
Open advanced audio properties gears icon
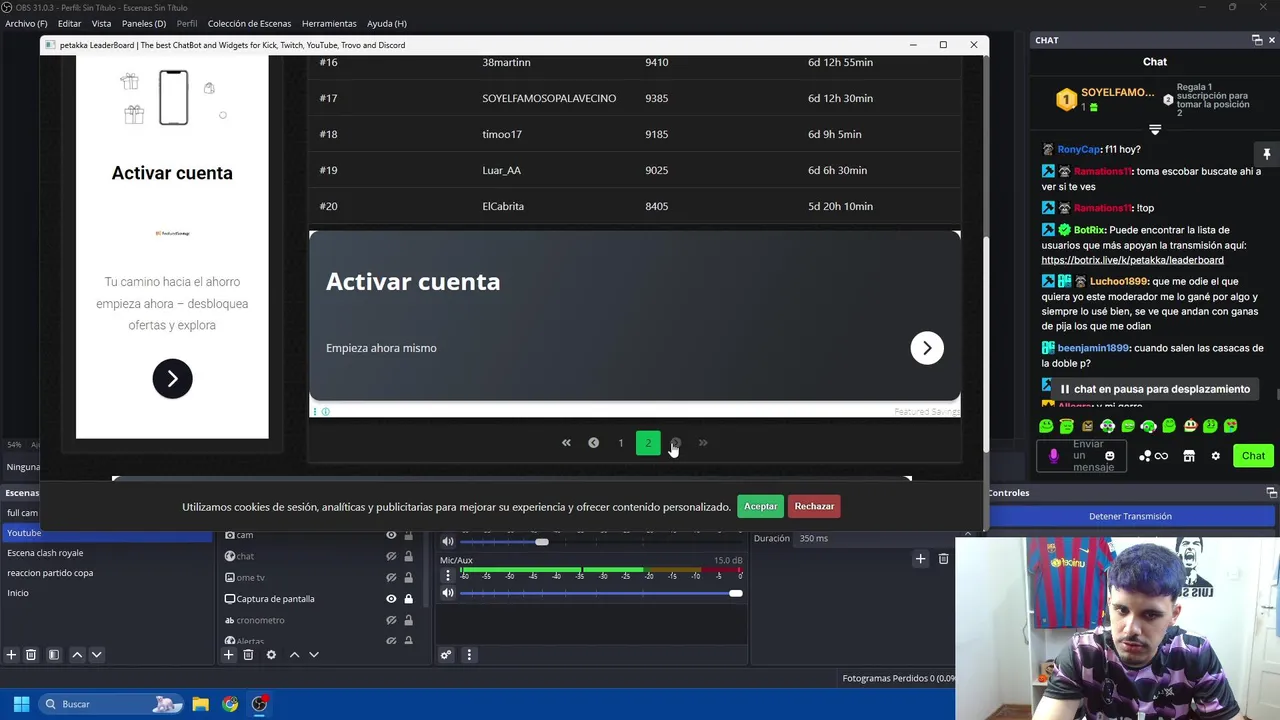(x=446, y=655)
